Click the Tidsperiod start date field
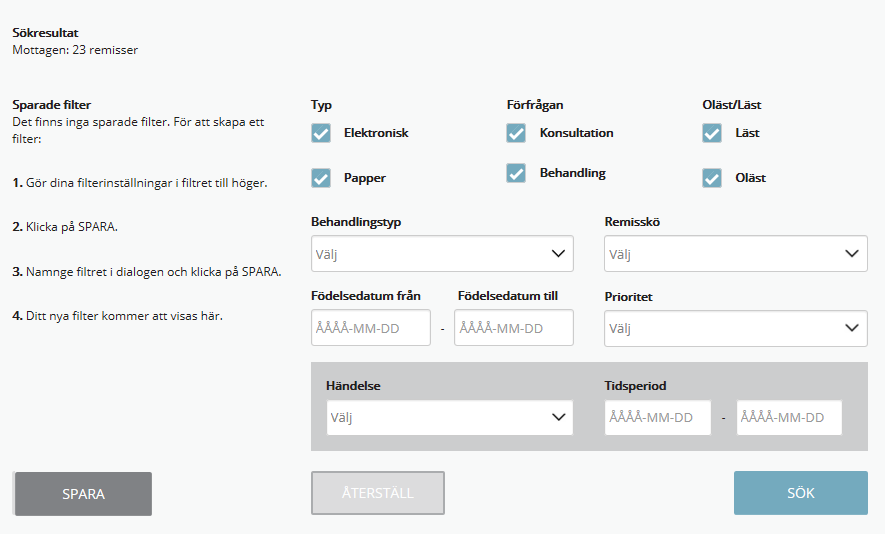Screen dimensions: 885x534 657,418
